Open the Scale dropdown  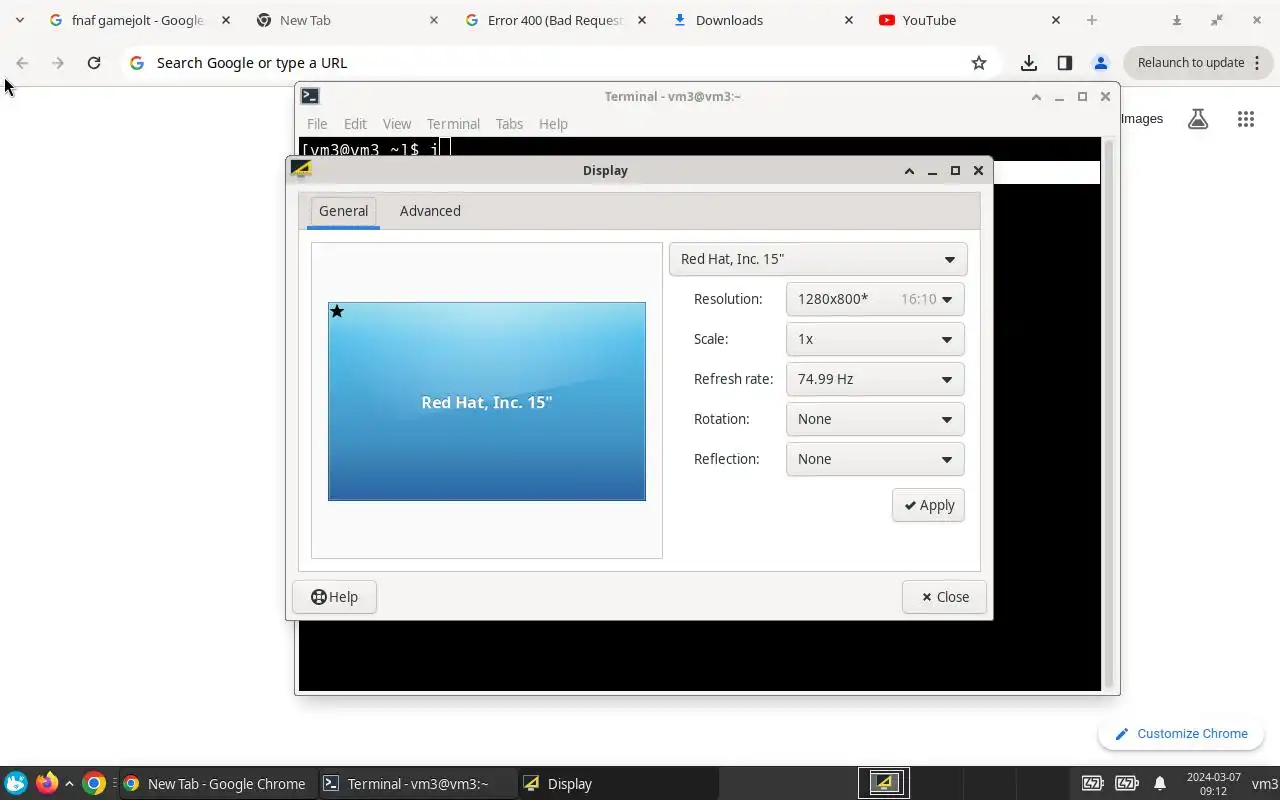(875, 339)
